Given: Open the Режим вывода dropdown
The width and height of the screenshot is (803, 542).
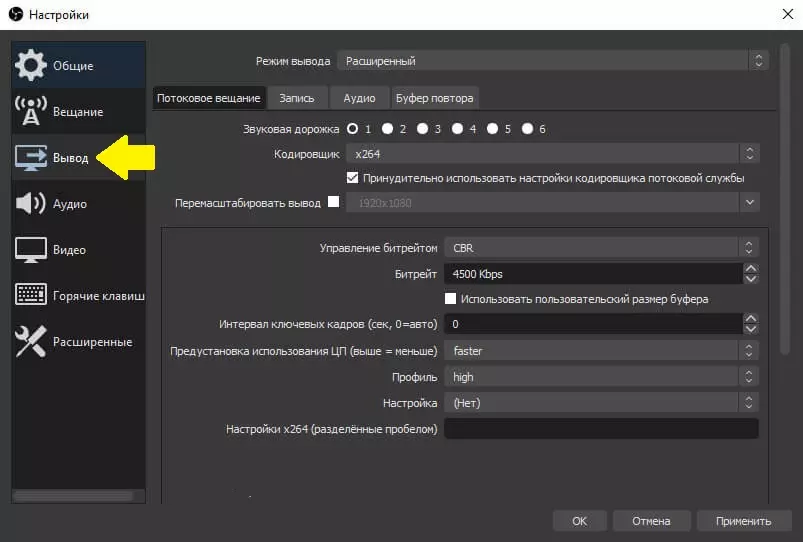Looking at the screenshot, I should [x=553, y=61].
